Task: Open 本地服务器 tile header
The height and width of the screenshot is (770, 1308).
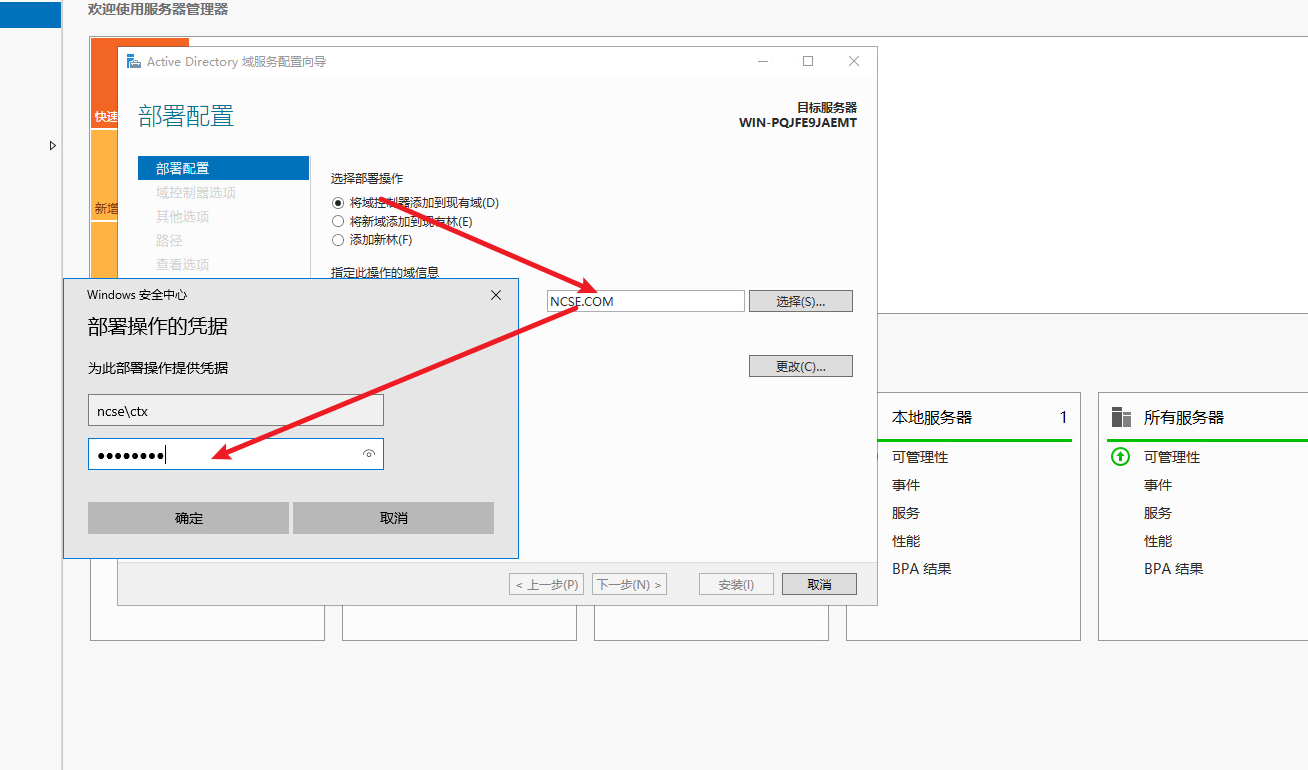Action: tap(932, 418)
